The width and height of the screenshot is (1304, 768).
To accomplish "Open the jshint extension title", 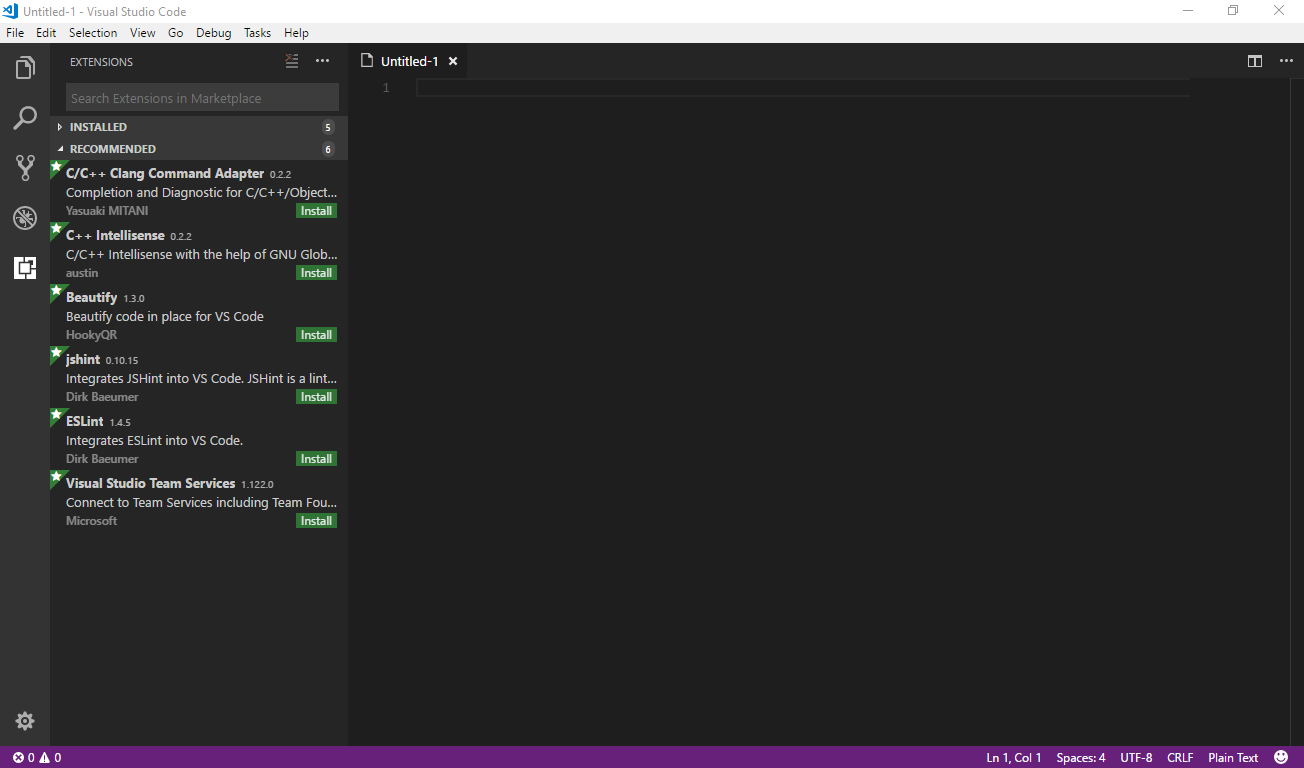I will pos(83,359).
